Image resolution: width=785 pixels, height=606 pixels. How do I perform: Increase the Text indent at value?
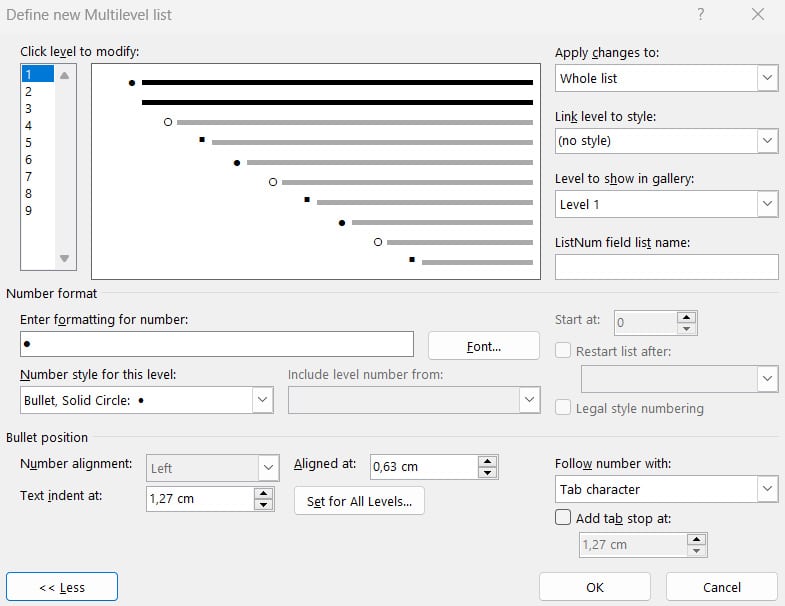click(x=262, y=493)
